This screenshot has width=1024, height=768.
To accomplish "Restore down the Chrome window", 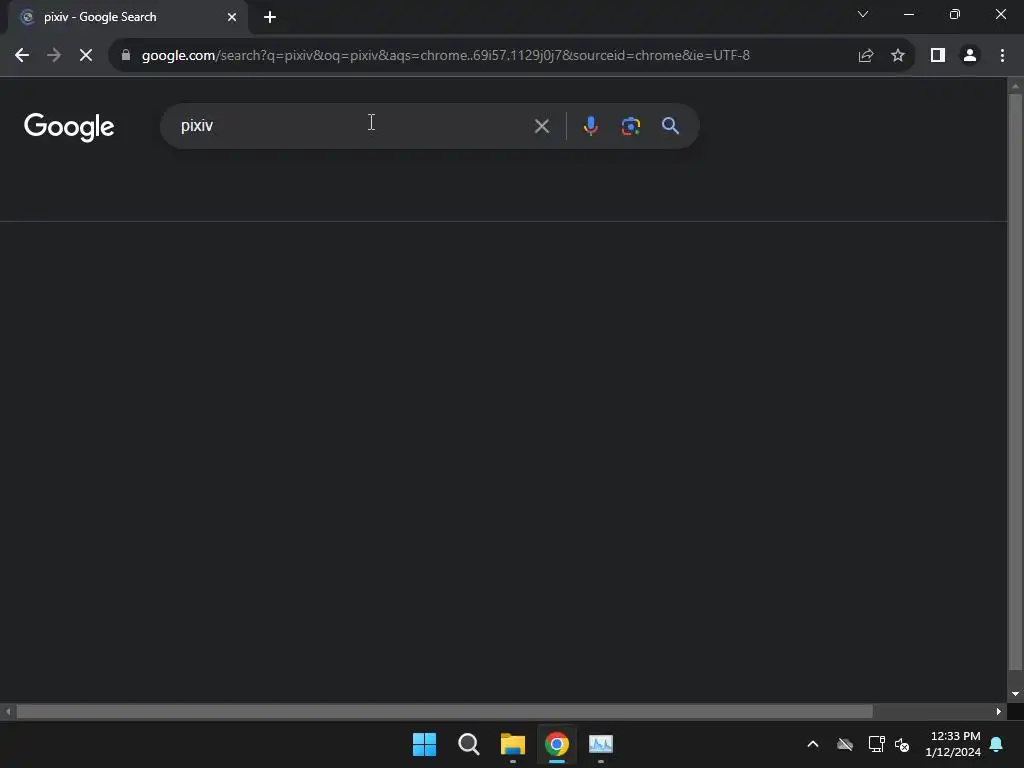I will 955,14.
